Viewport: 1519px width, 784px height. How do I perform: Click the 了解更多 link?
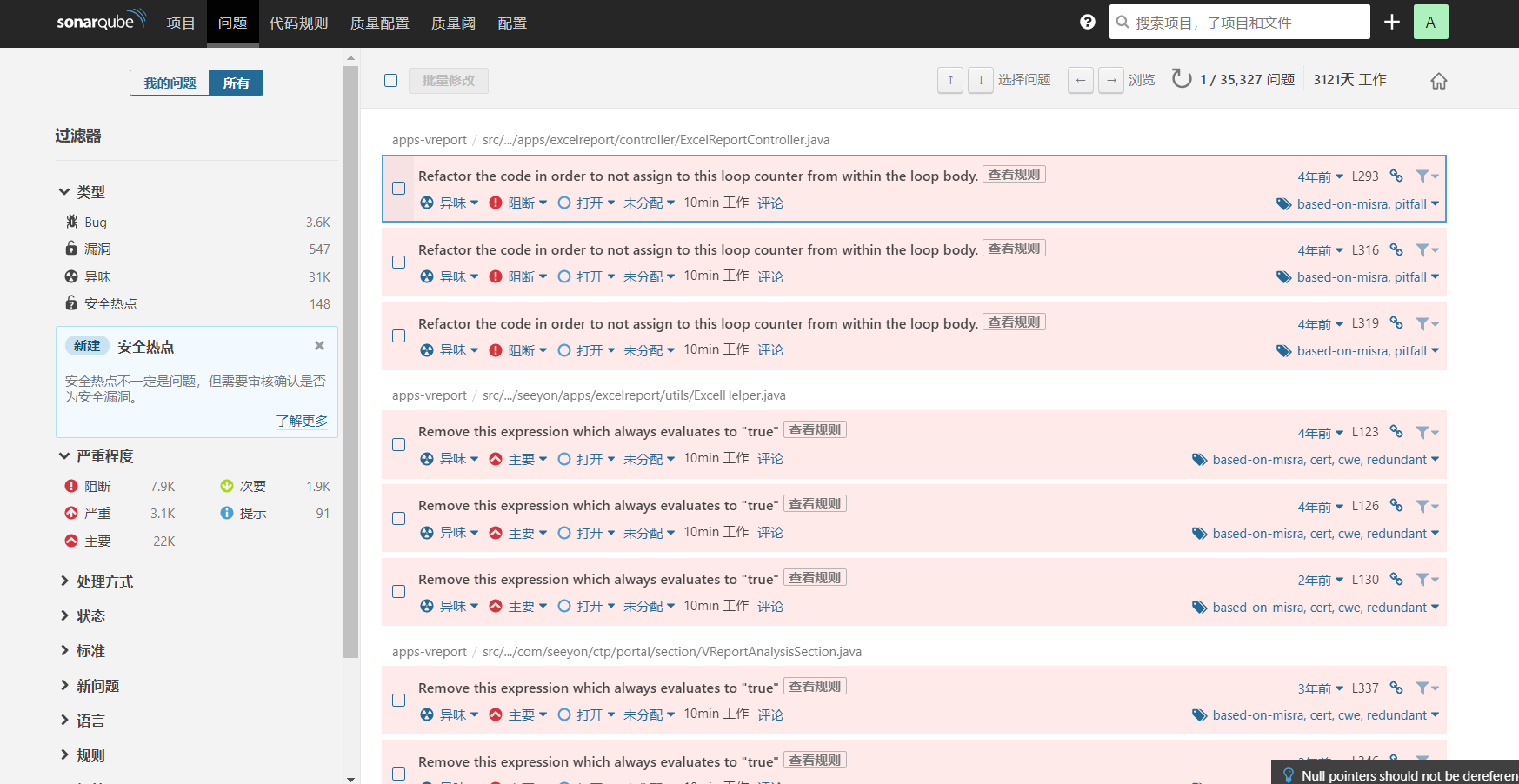[302, 421]
